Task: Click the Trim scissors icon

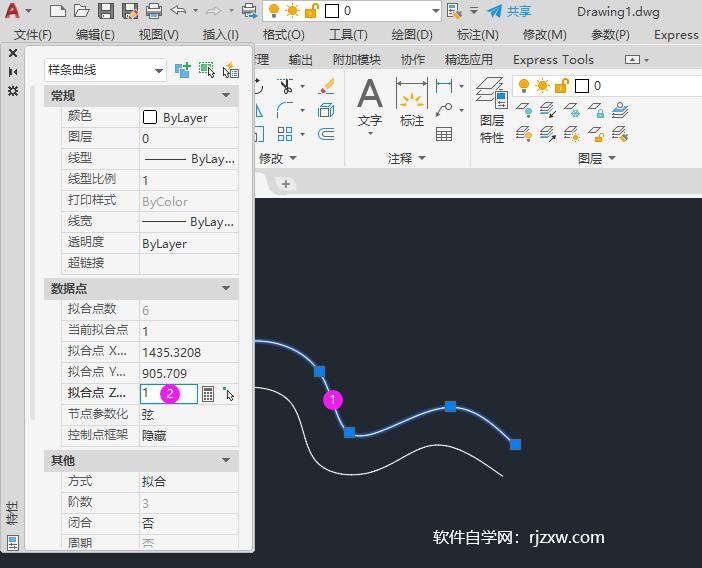Action: [285, 85]
